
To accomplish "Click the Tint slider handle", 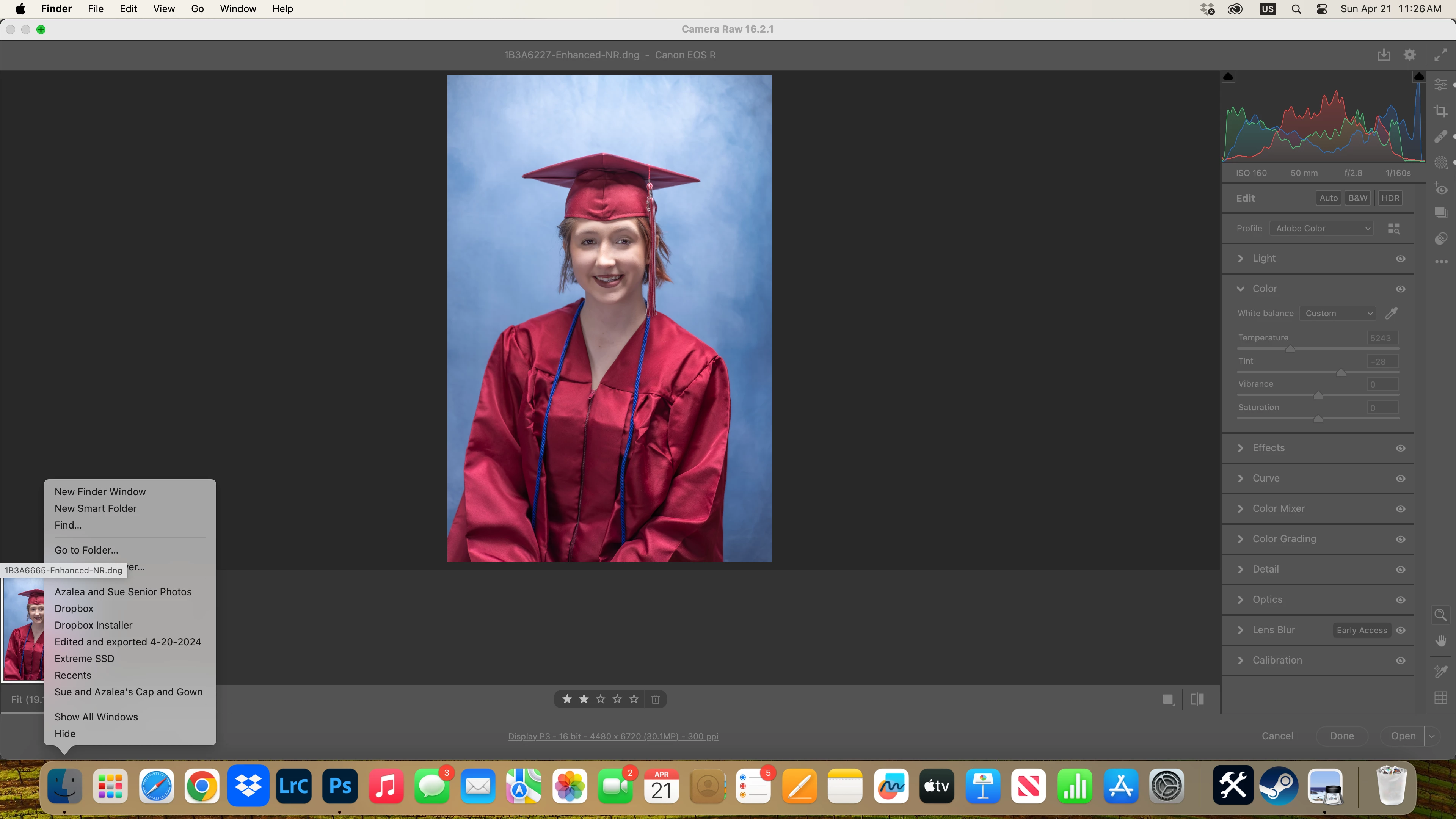I will [x=1341, y=372].
